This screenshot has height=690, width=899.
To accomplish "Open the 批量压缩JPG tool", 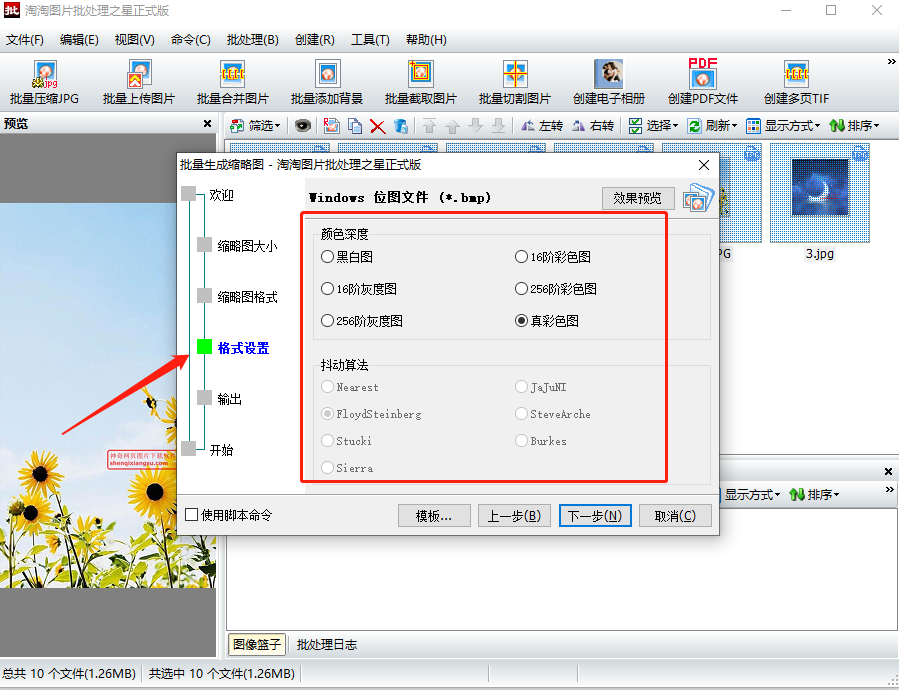I will click(x=45, y=83).
